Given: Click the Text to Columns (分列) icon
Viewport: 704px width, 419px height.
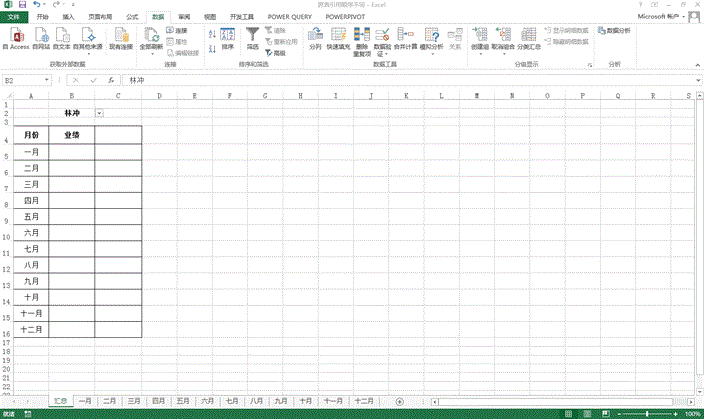Looking at the screenshot, I should 316,38.
